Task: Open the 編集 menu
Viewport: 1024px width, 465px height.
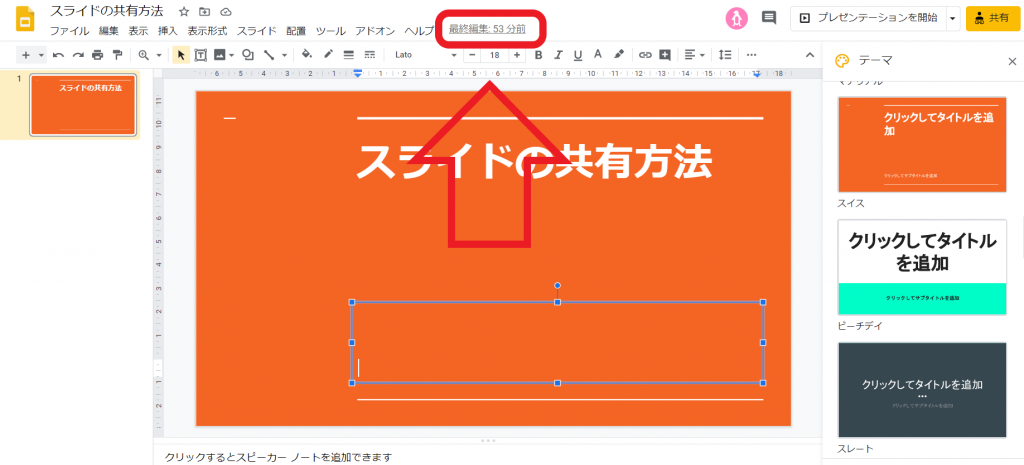Action: (109, 31)
